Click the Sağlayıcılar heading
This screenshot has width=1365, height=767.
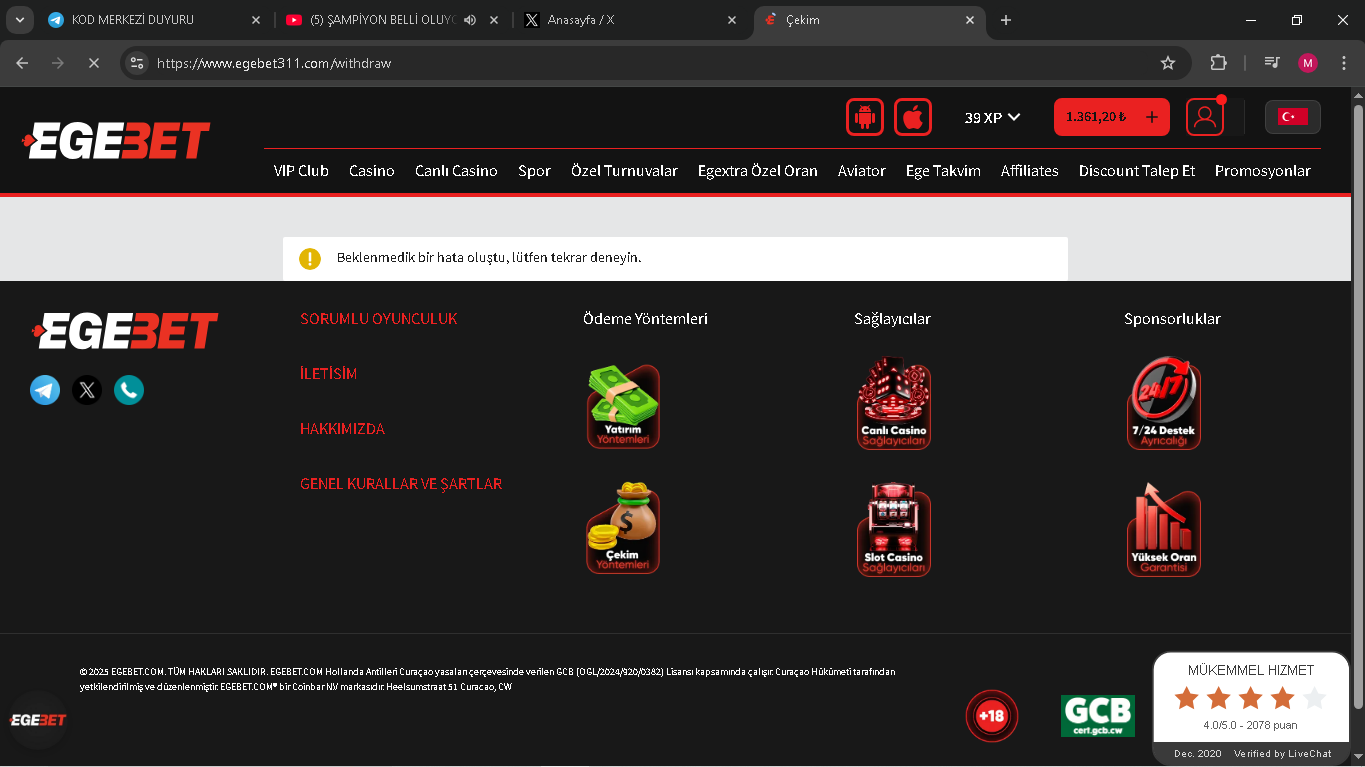click(892, 319)
